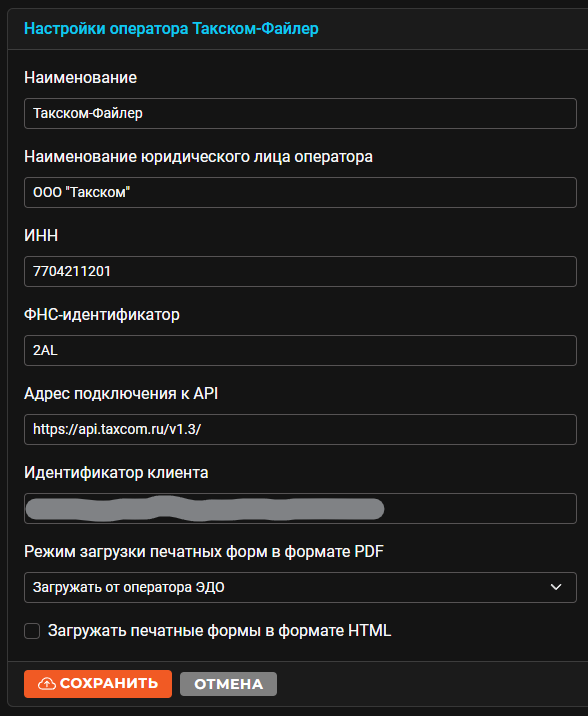588x716 pixels.
Task: Save the operator settings with Сохранить
Action: pyautogui.click(x=98, y=684)
